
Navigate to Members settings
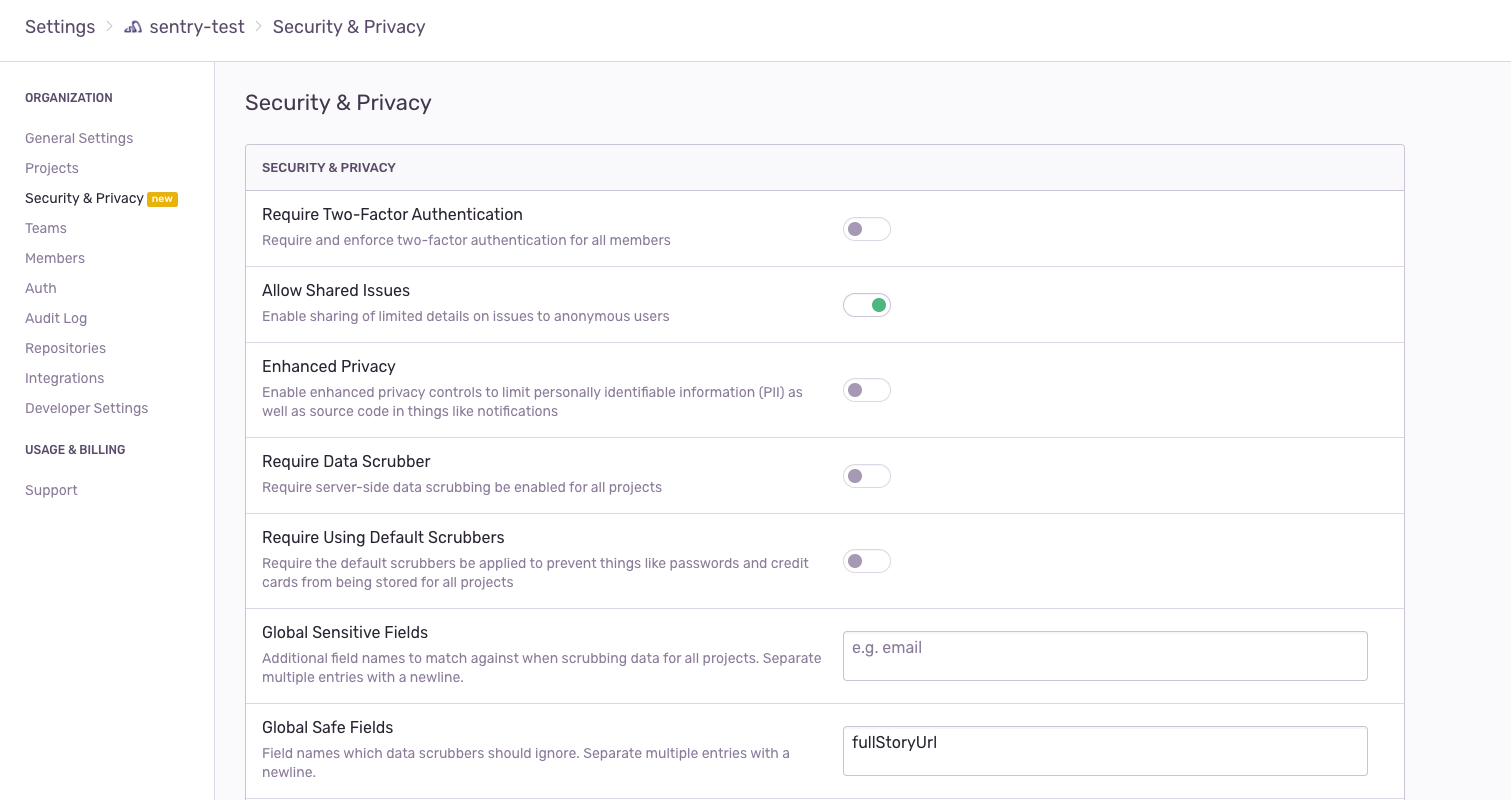click(x=55, y=258)
